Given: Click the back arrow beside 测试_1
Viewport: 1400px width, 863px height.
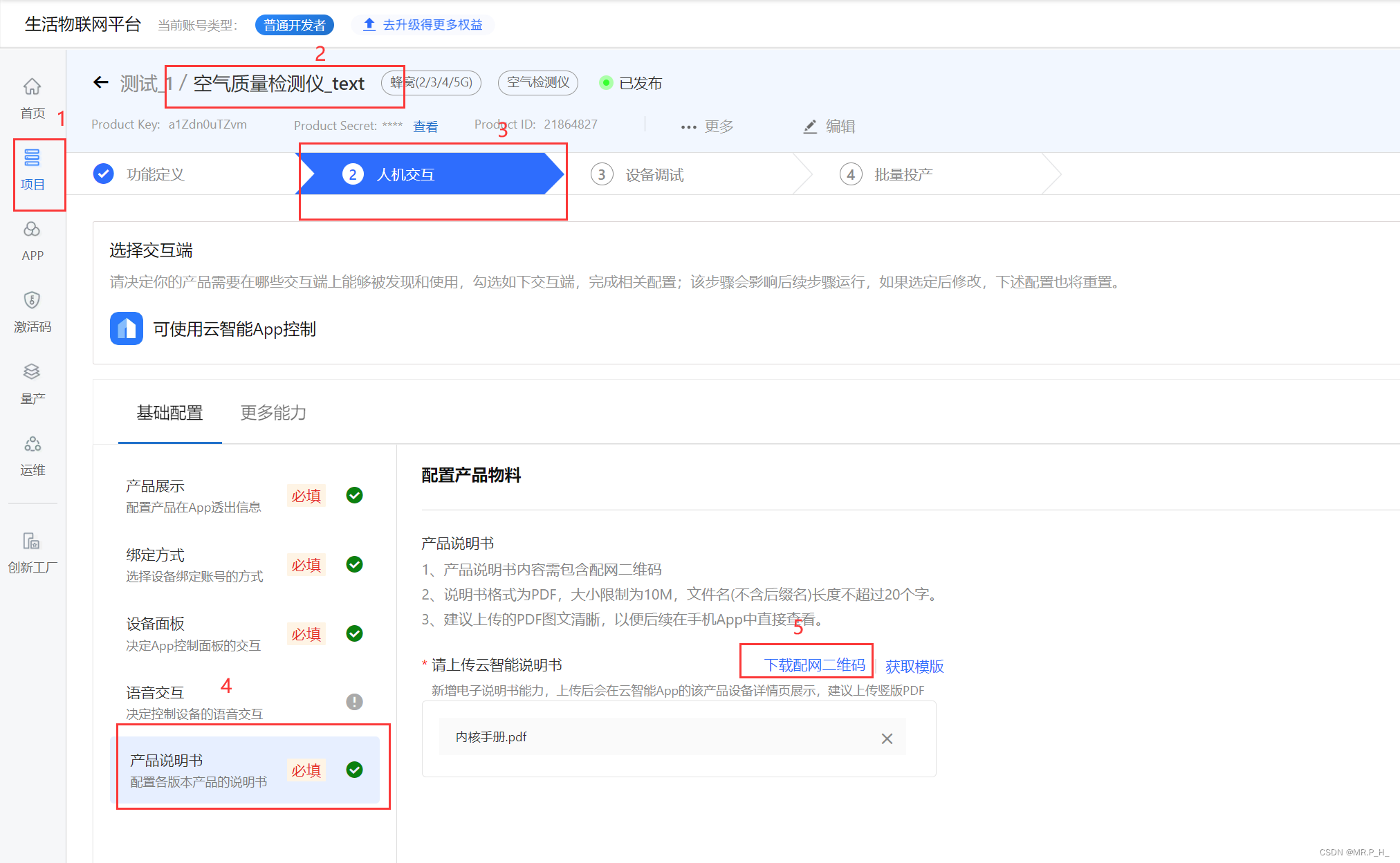Looking at the screenshot, I should click(101, 83).
